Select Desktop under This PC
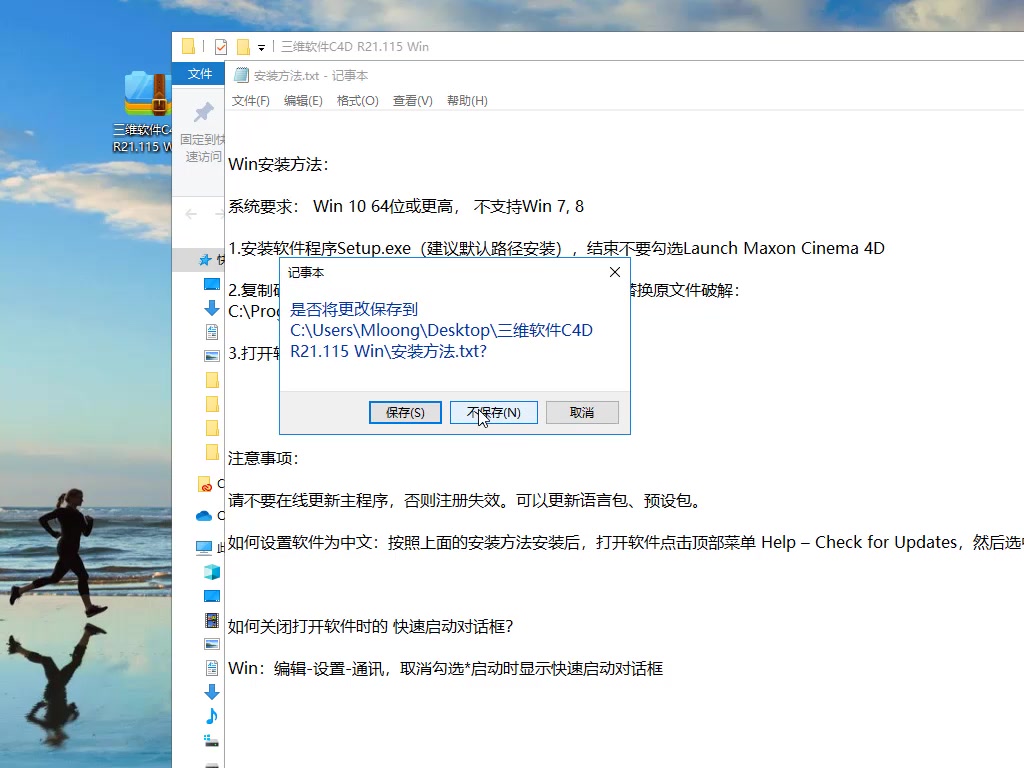The height and width of the screenshot is (768, 1024). coord(212,596)
